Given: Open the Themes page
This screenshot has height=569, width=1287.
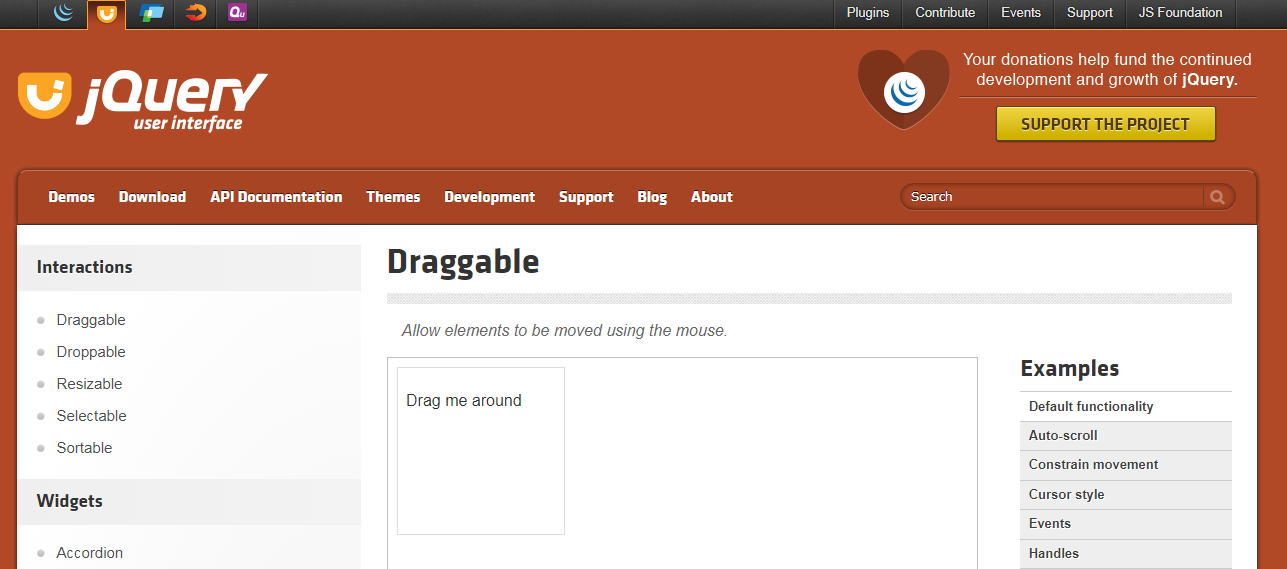Looking at the screenshot, I should point(393,197).
